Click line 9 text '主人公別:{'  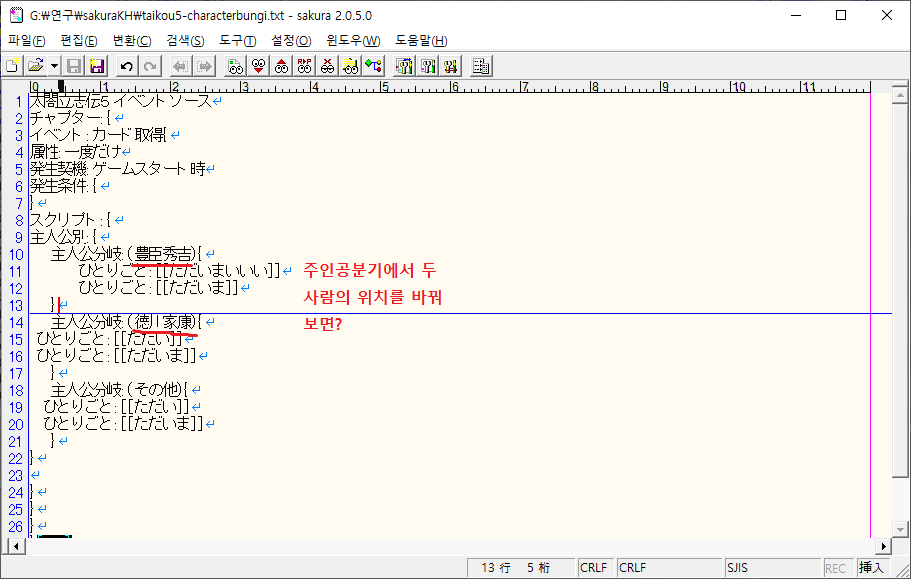tap(63, 237)
